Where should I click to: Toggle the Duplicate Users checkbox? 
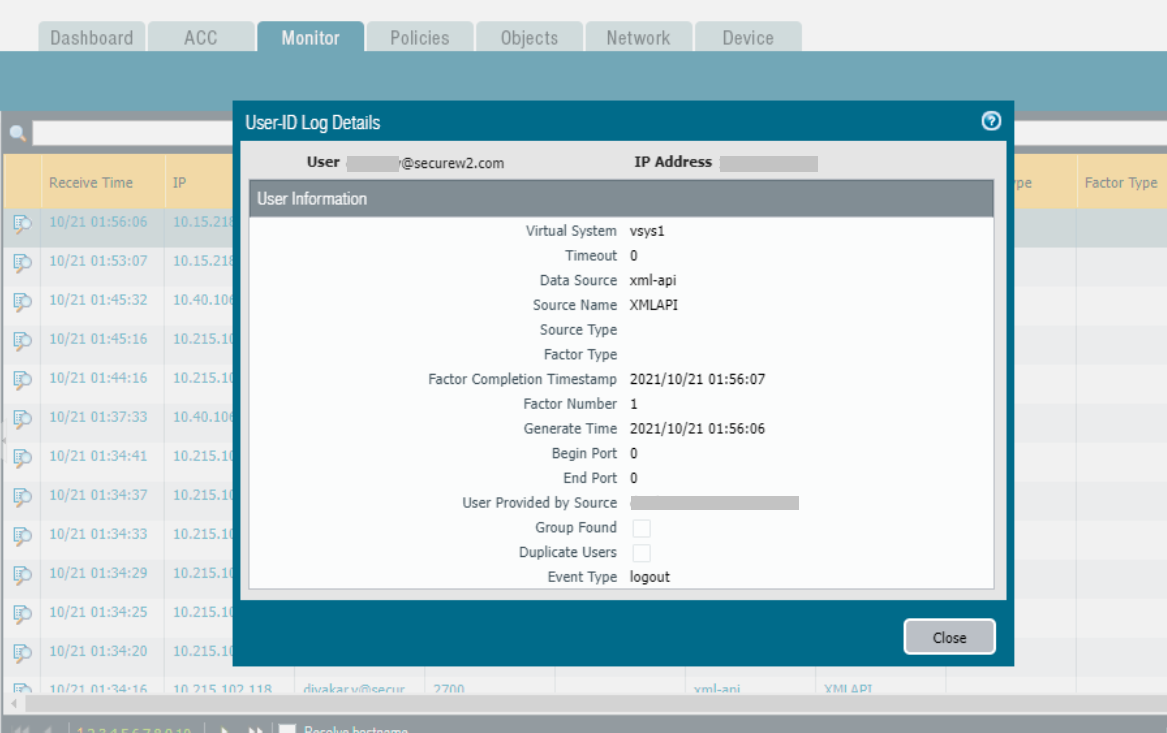(641, 553)
